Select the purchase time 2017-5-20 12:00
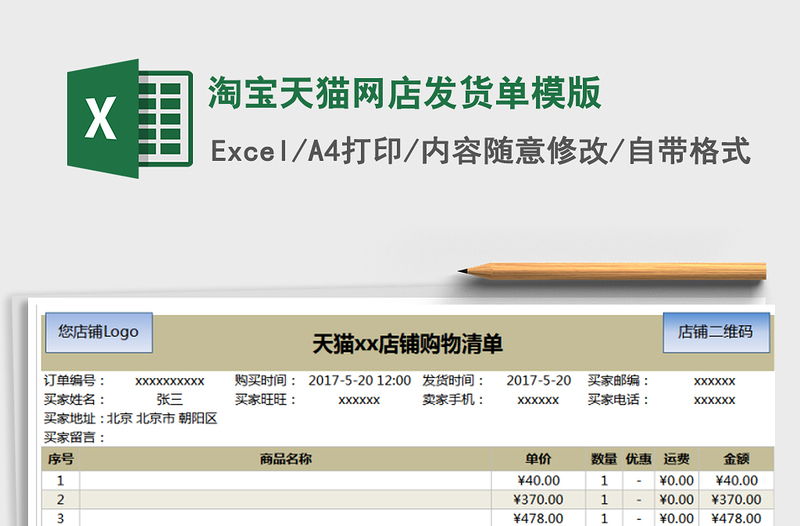This screenshot has width=800, height=526. tap(359, 381)
